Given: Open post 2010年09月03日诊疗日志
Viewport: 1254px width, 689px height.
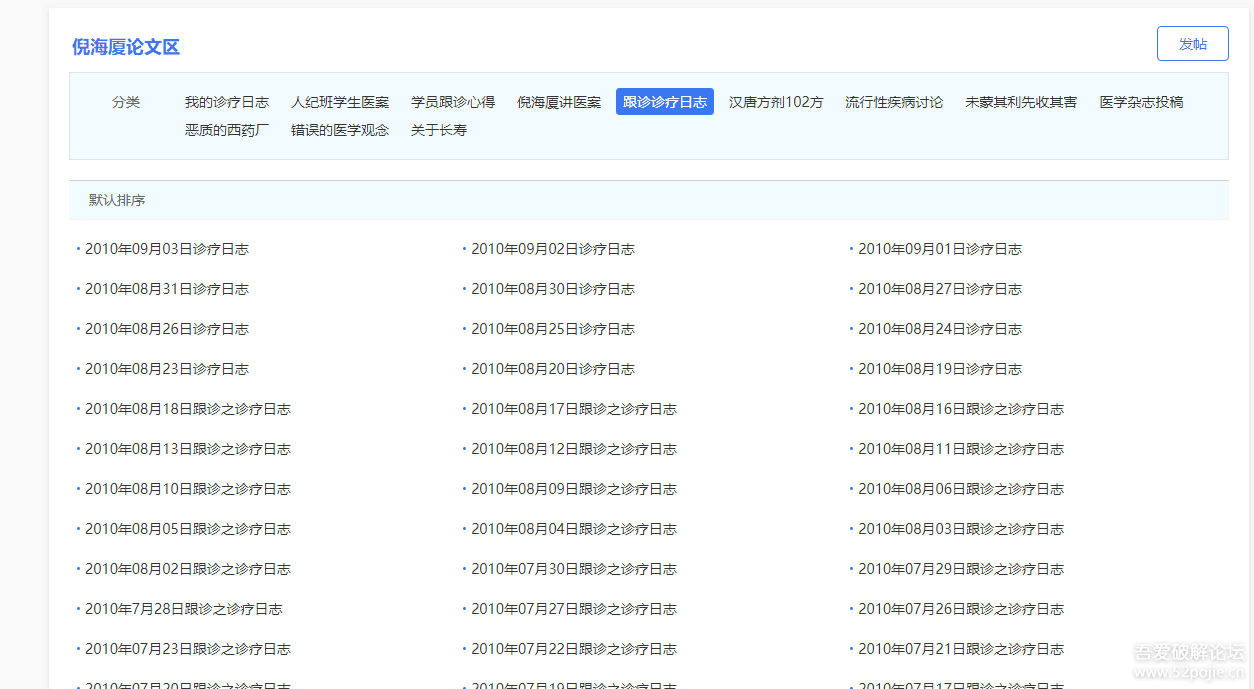Looking at the screenshot, I should [x=166, y=249].
